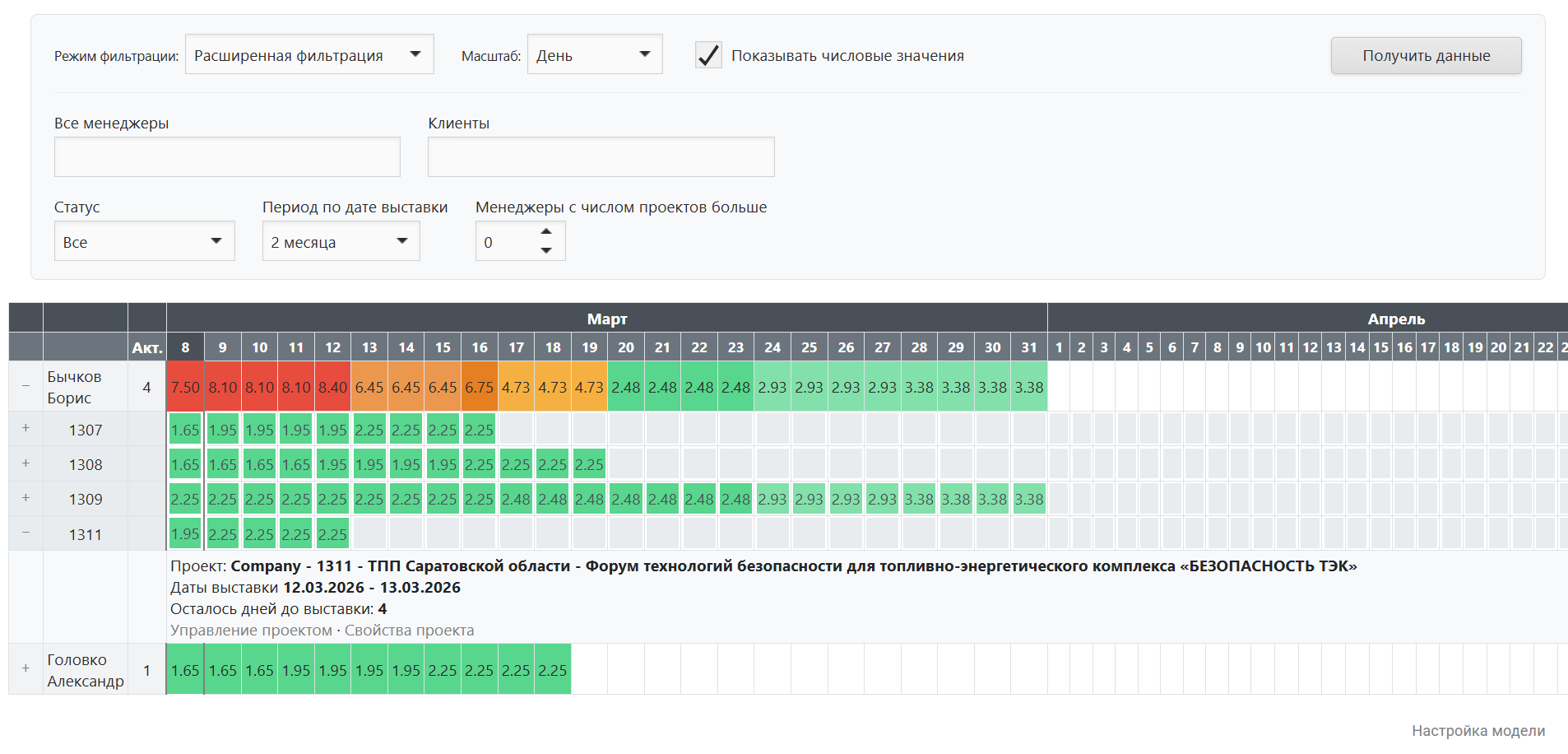Expand project row 1307
1568x754 pixels.
pyautogui.click(x=25, y=427)
